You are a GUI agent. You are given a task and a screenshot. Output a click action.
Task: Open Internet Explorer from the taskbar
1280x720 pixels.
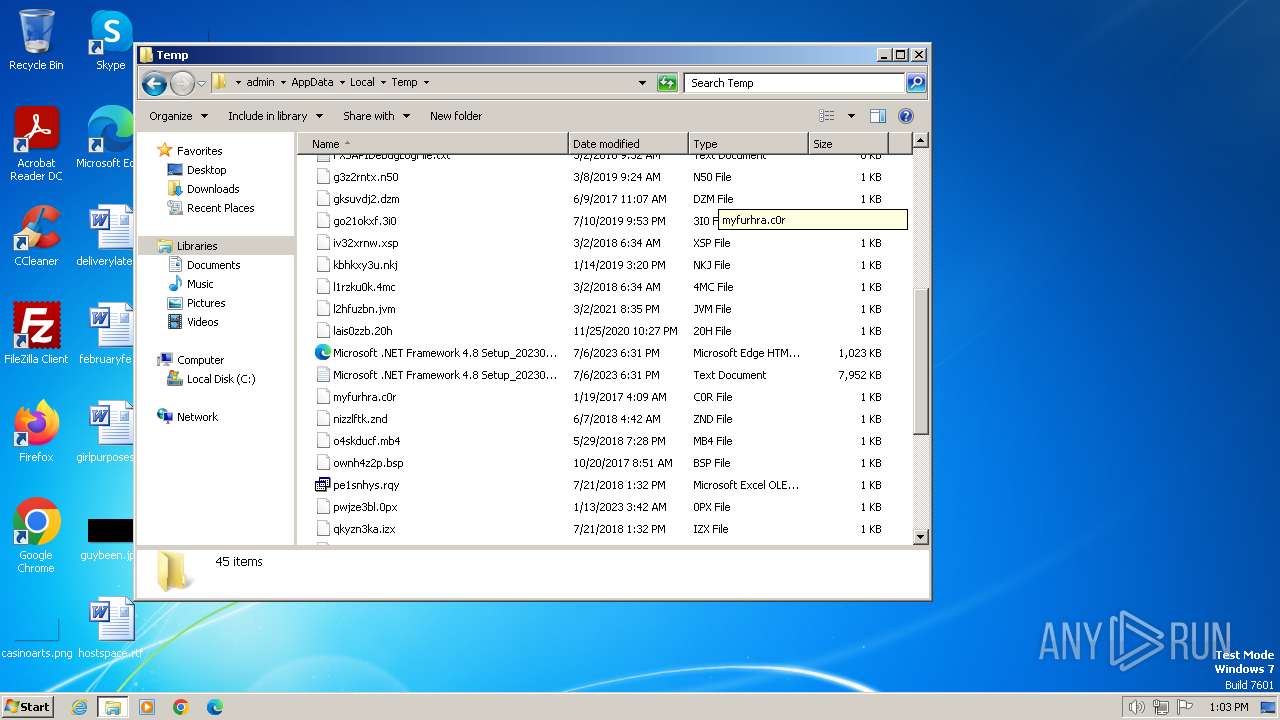(x=79, y=707)
